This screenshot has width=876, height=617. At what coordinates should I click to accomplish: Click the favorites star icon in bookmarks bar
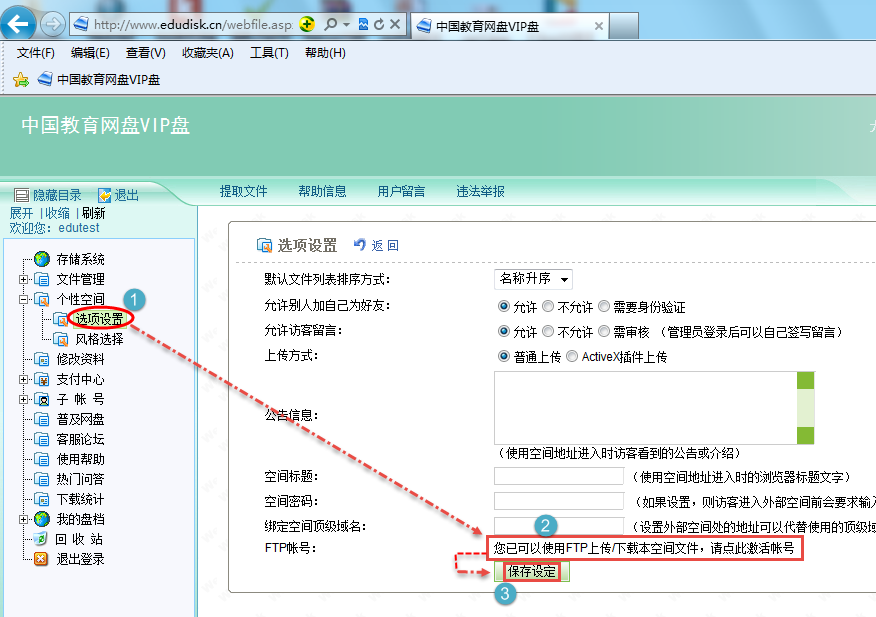(x=21, y=80)
